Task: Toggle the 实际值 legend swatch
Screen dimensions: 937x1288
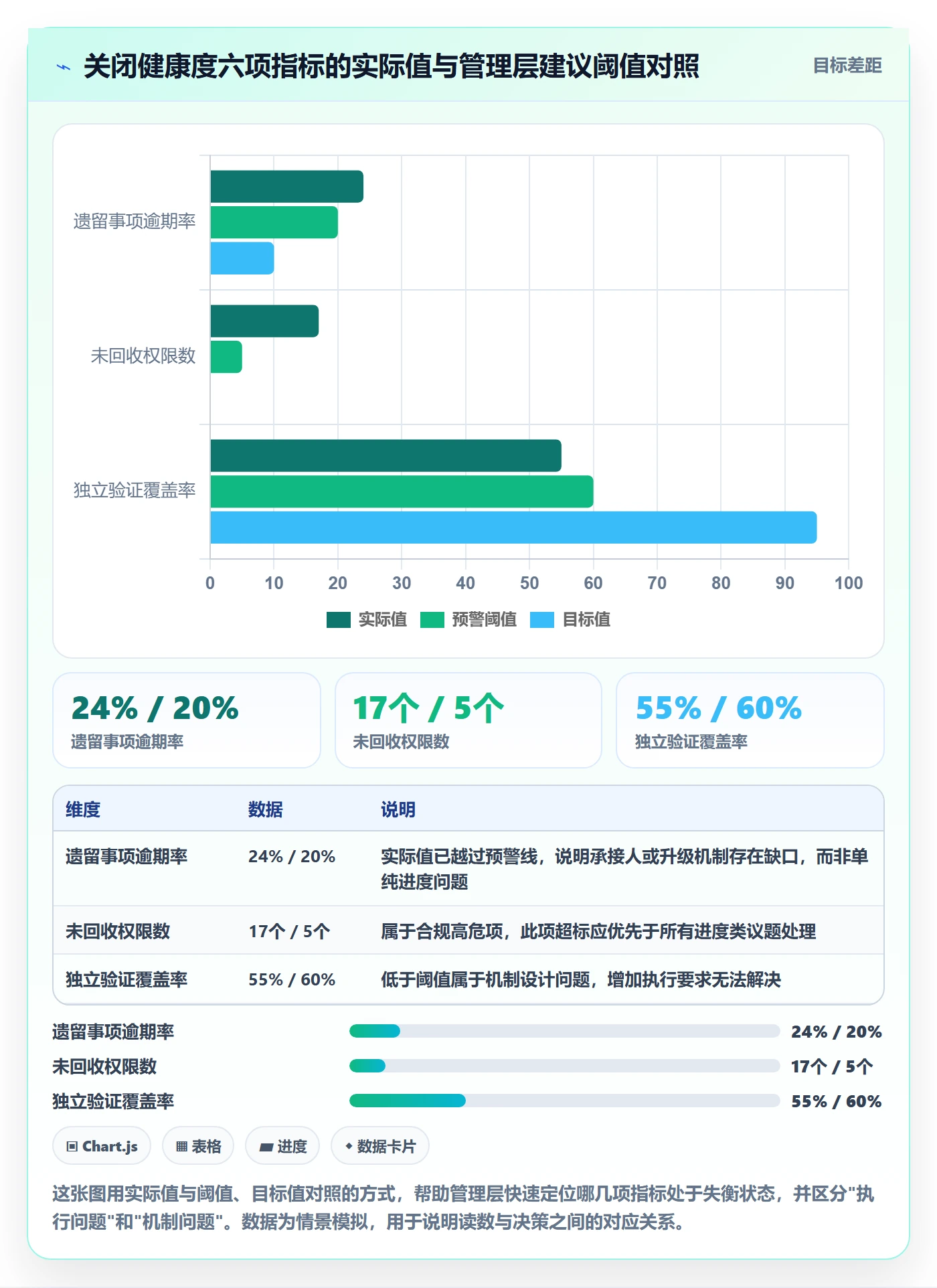Action: click(x=339, y=620)
